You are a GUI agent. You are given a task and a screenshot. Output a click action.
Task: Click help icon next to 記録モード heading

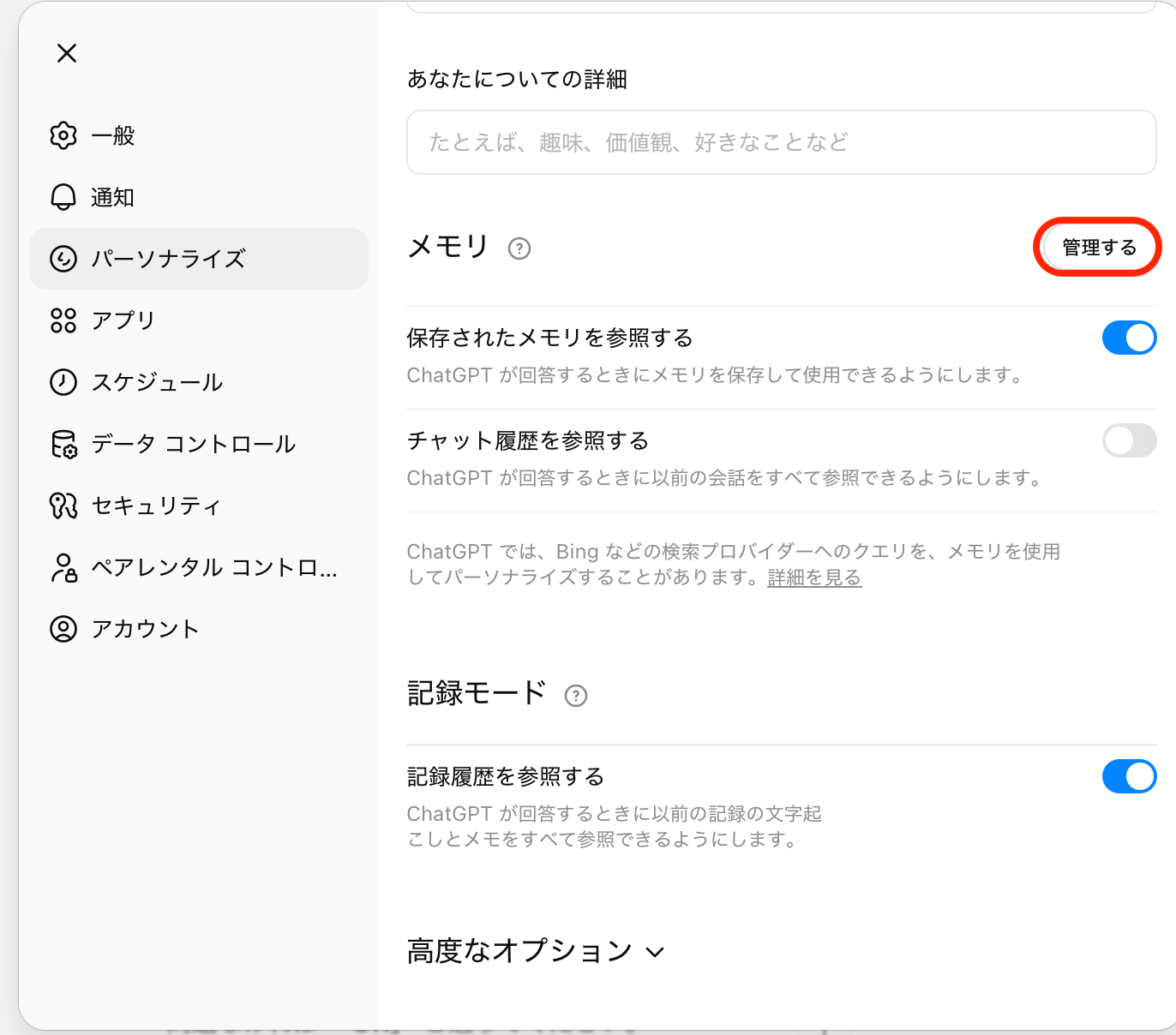[576, 696]
